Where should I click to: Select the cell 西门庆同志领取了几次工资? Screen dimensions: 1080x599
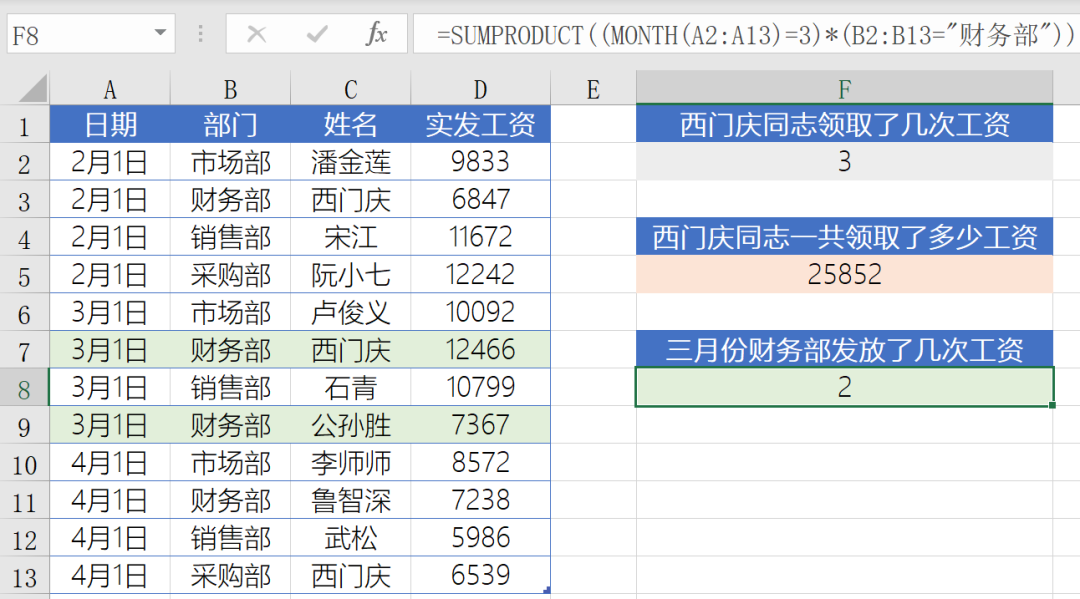pyautogui.click(x=844, y=125)
